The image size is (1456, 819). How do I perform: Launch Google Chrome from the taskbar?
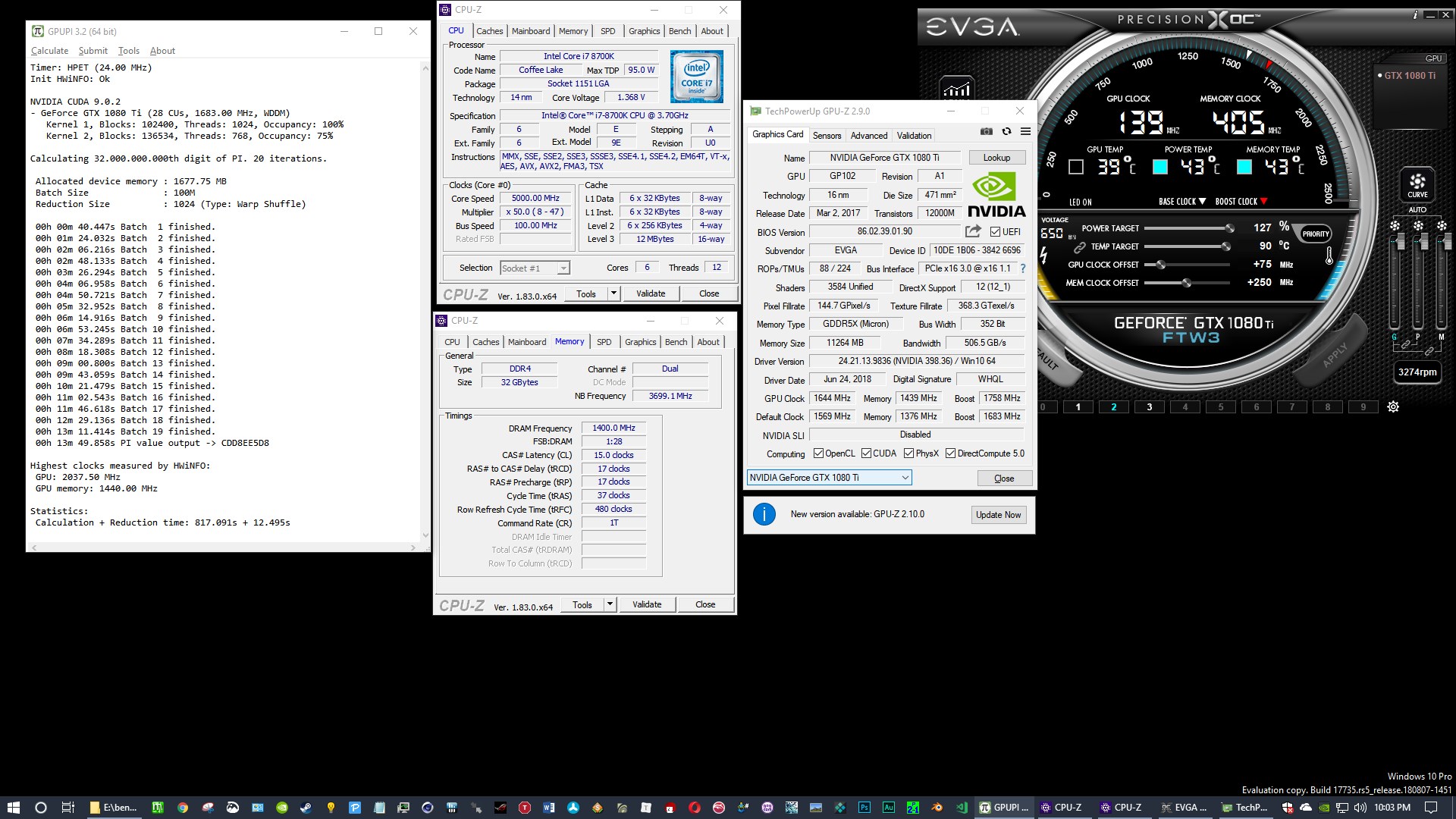click(x=182, y=808)
